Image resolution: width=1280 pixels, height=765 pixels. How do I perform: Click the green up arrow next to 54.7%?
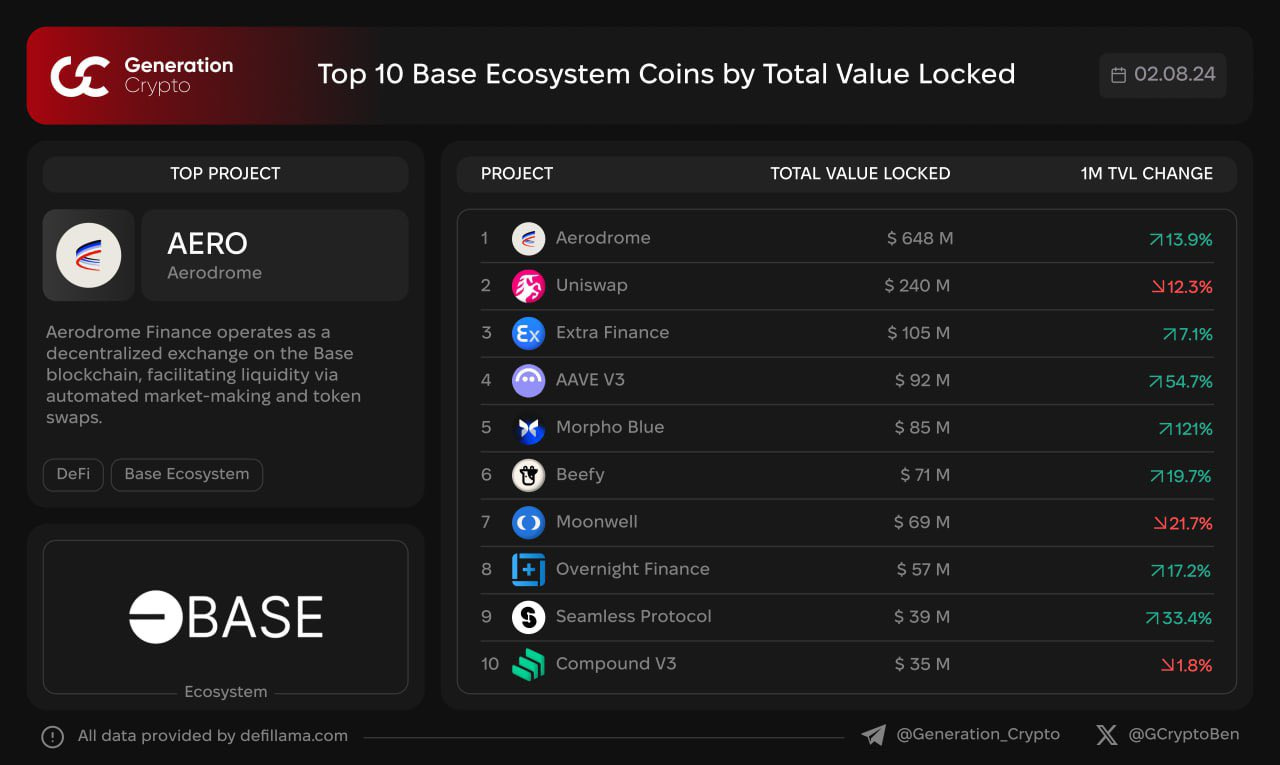tap(1156, 382)
